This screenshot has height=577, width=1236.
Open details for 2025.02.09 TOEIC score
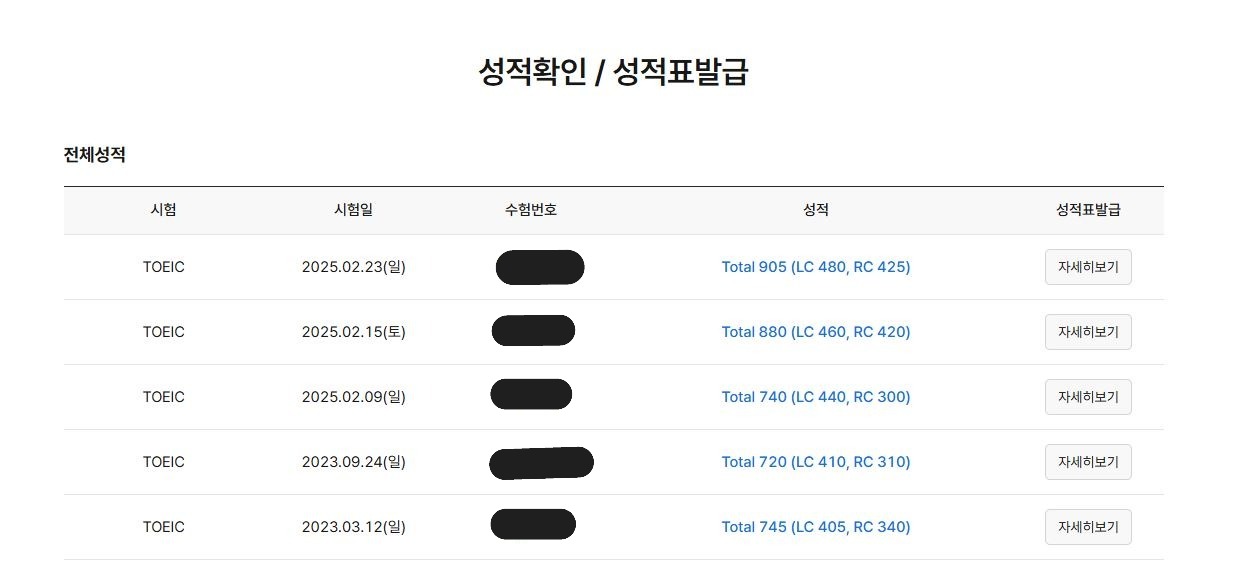point(1088,397)
